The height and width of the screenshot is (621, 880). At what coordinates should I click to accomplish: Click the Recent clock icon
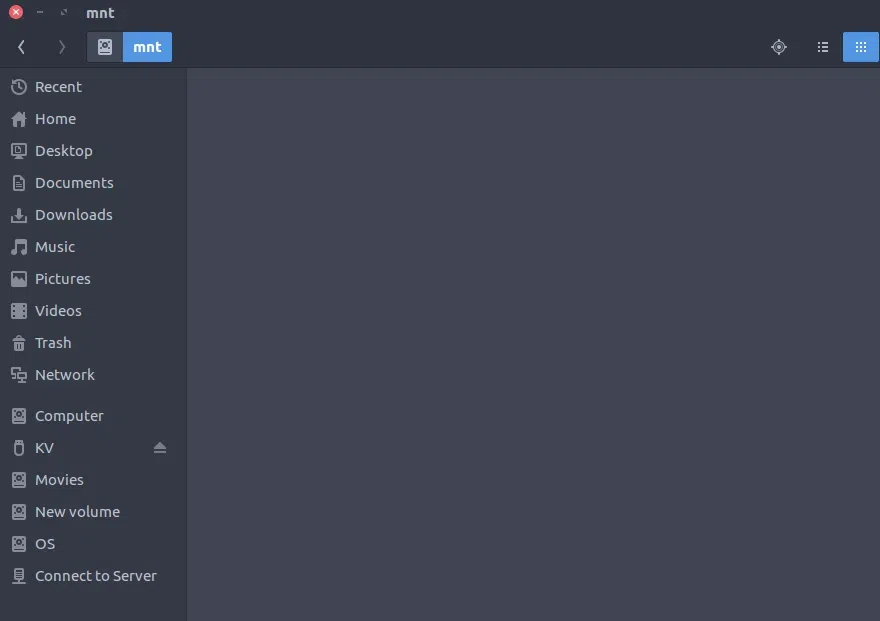coord(18,87)
